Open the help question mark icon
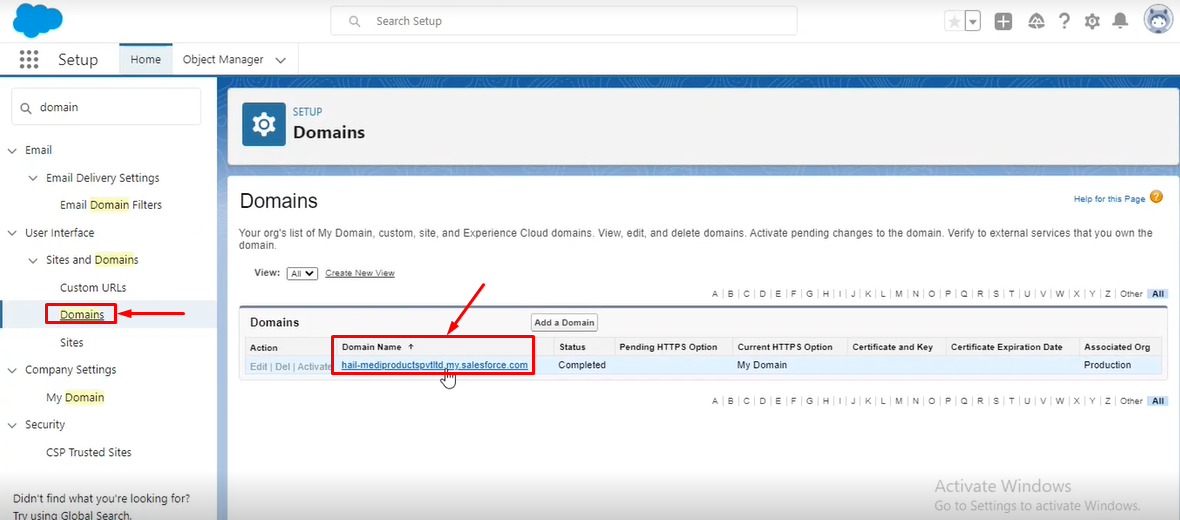Viewport: 1180px width, 520px height. coord(1064,22)
